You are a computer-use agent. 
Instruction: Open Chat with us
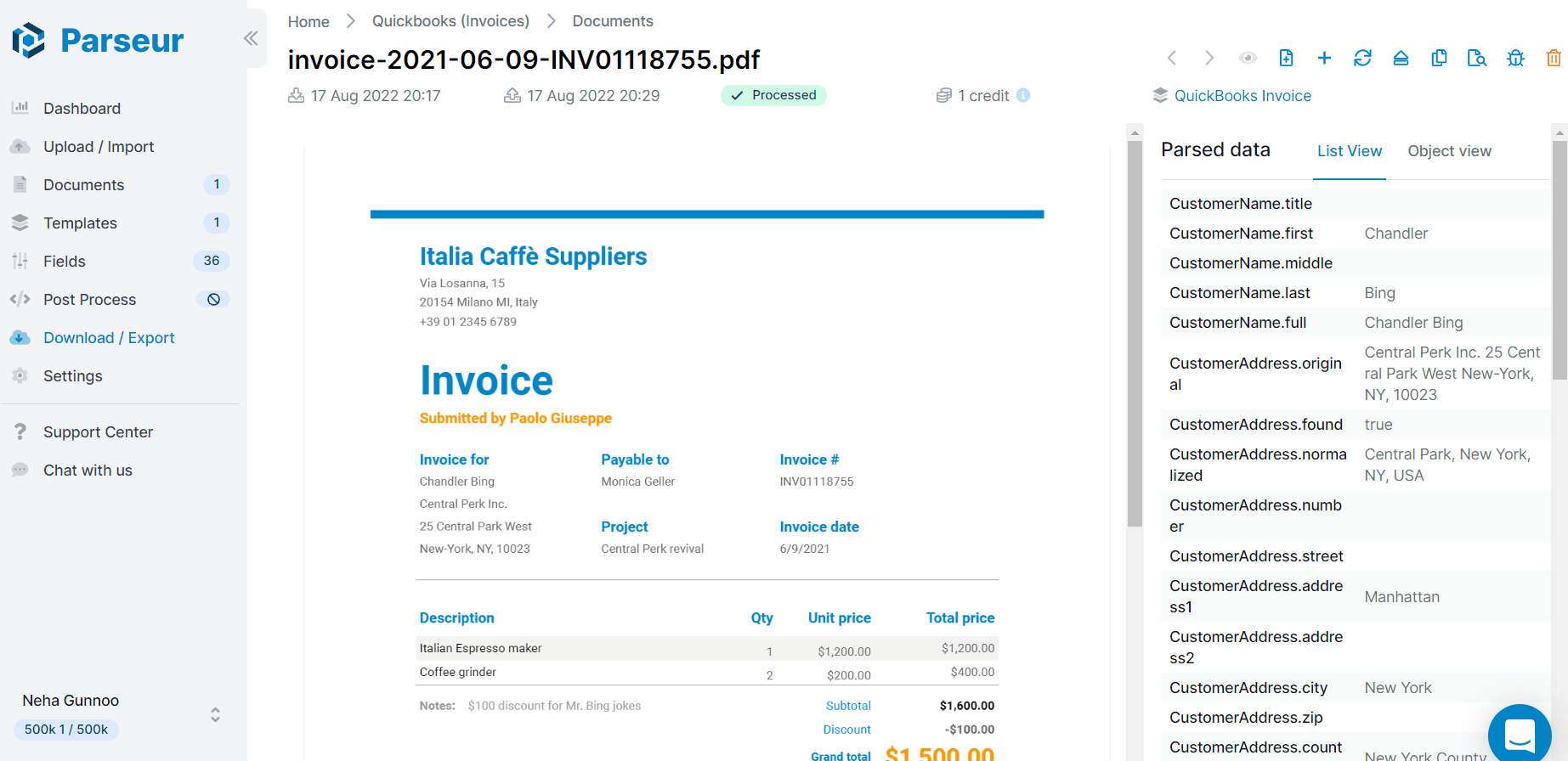tap(88, 471)
